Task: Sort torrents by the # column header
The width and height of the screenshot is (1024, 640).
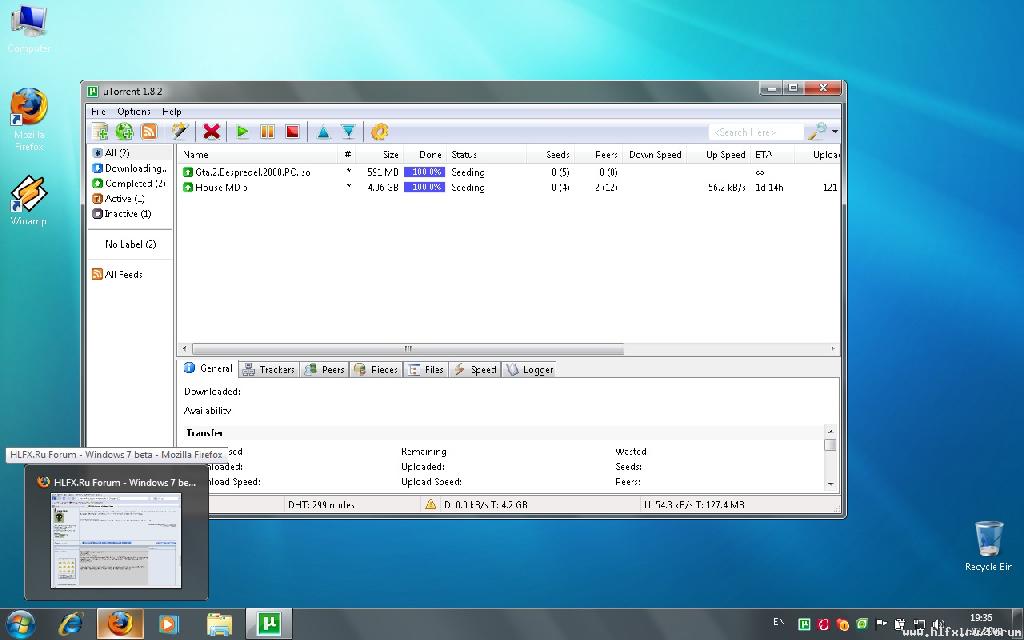Action: coord(347,155)
